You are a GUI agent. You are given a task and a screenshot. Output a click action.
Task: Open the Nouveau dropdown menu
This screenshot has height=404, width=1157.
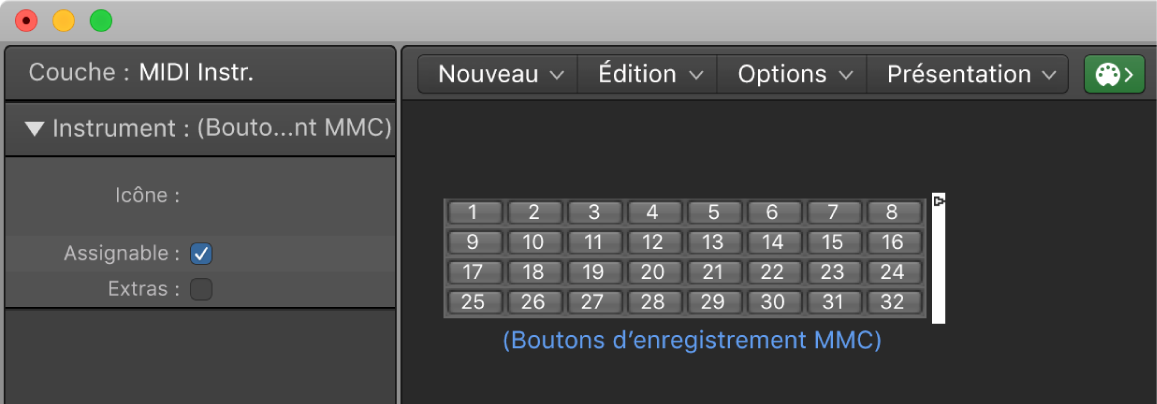tap(498, 74)
